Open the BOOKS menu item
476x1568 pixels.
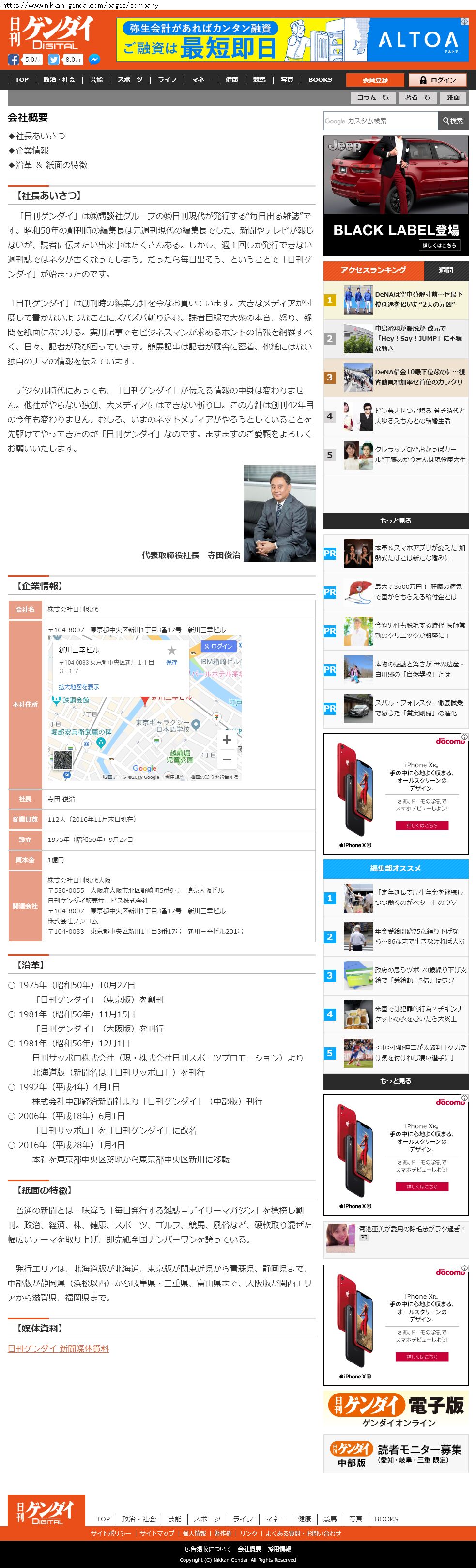320,80
